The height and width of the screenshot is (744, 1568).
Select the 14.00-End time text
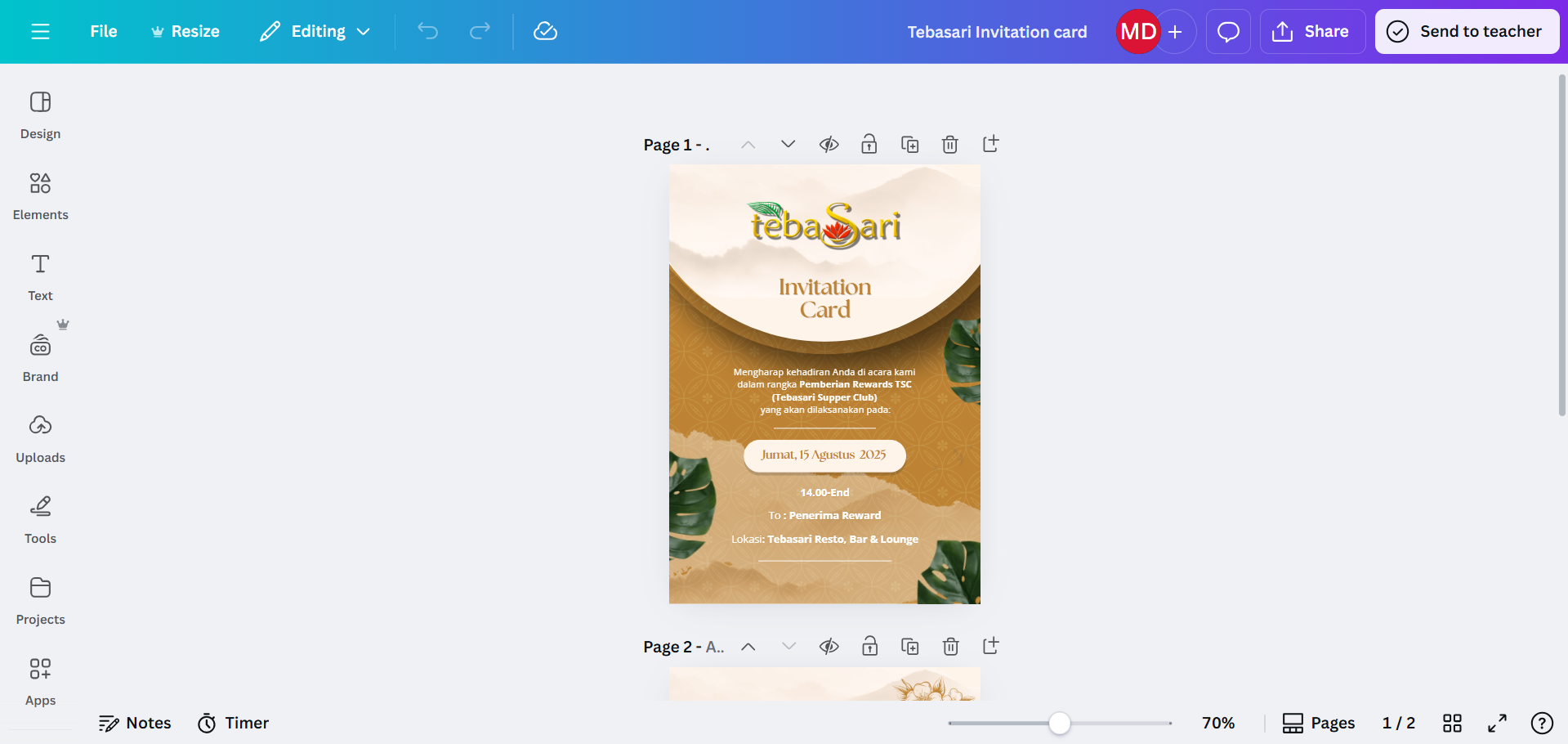(824, 492)
